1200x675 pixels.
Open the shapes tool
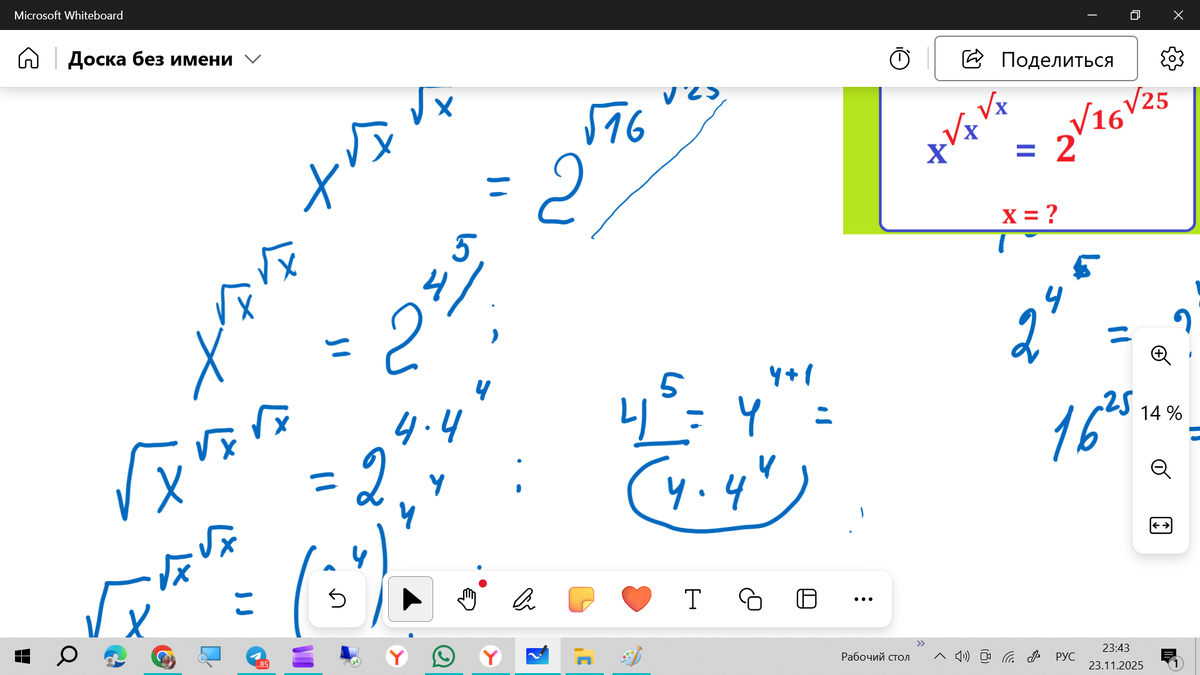click(749, 599)
